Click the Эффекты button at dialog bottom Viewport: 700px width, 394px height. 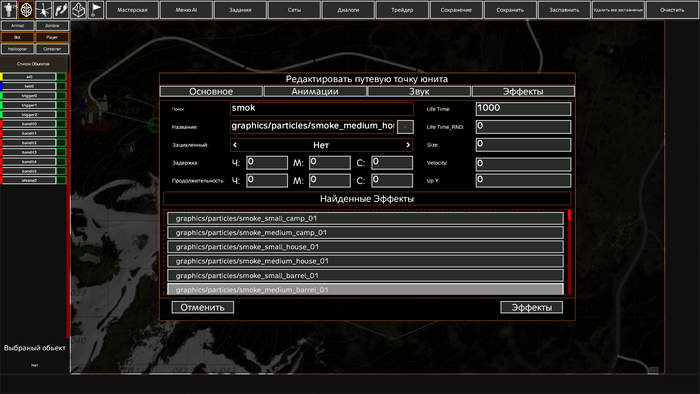(x=531, y=307)
